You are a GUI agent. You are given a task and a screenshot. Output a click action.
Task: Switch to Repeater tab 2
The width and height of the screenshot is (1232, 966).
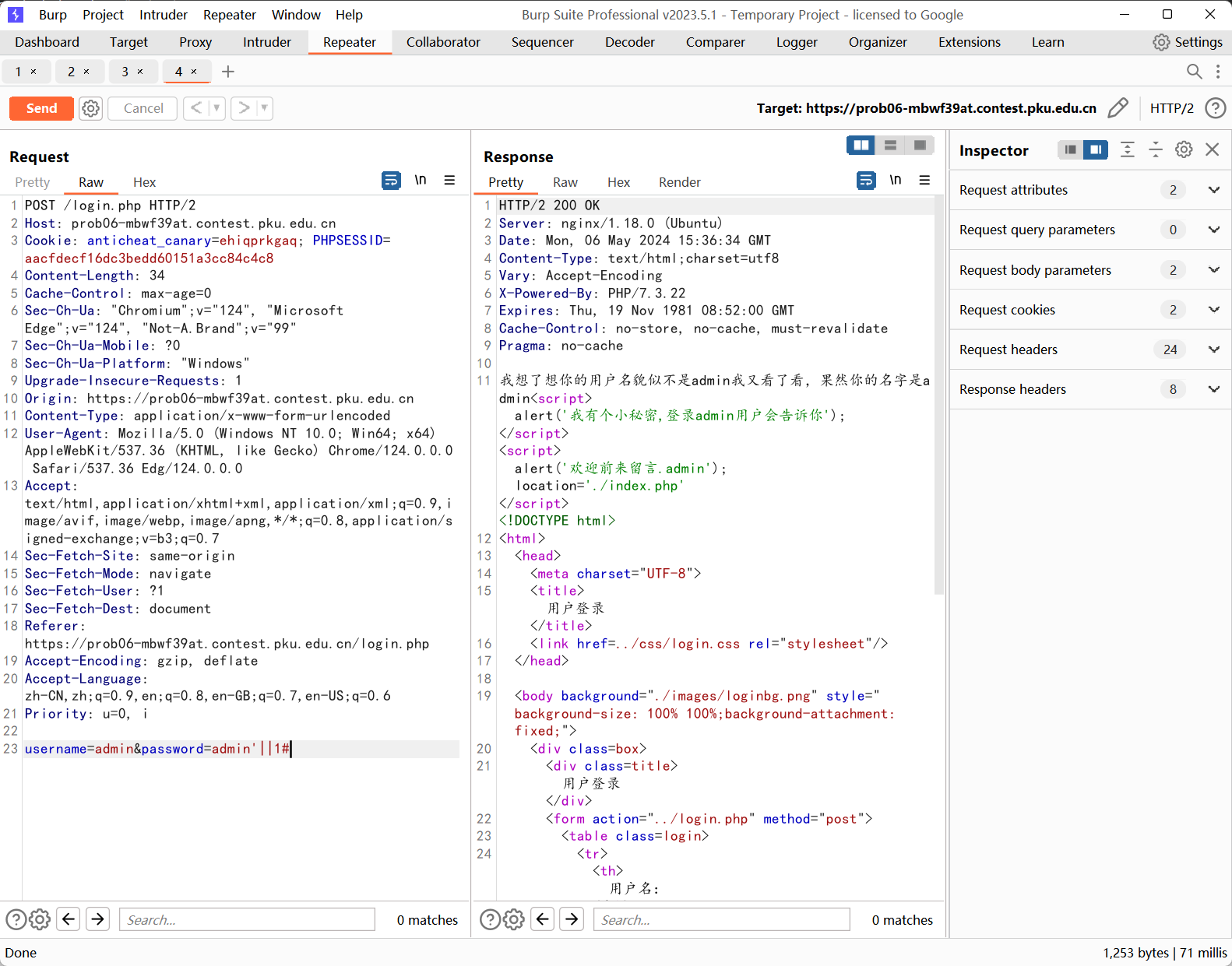click(x=72, y=72)
